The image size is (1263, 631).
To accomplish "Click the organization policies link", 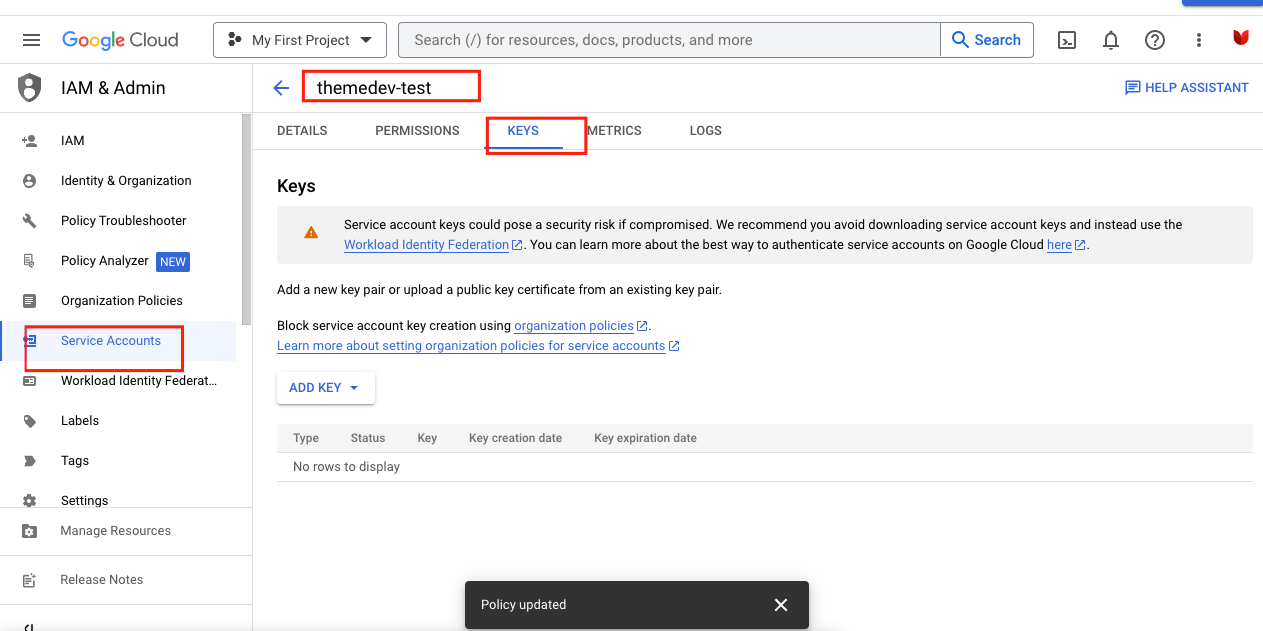I will (x=574, y=325).
